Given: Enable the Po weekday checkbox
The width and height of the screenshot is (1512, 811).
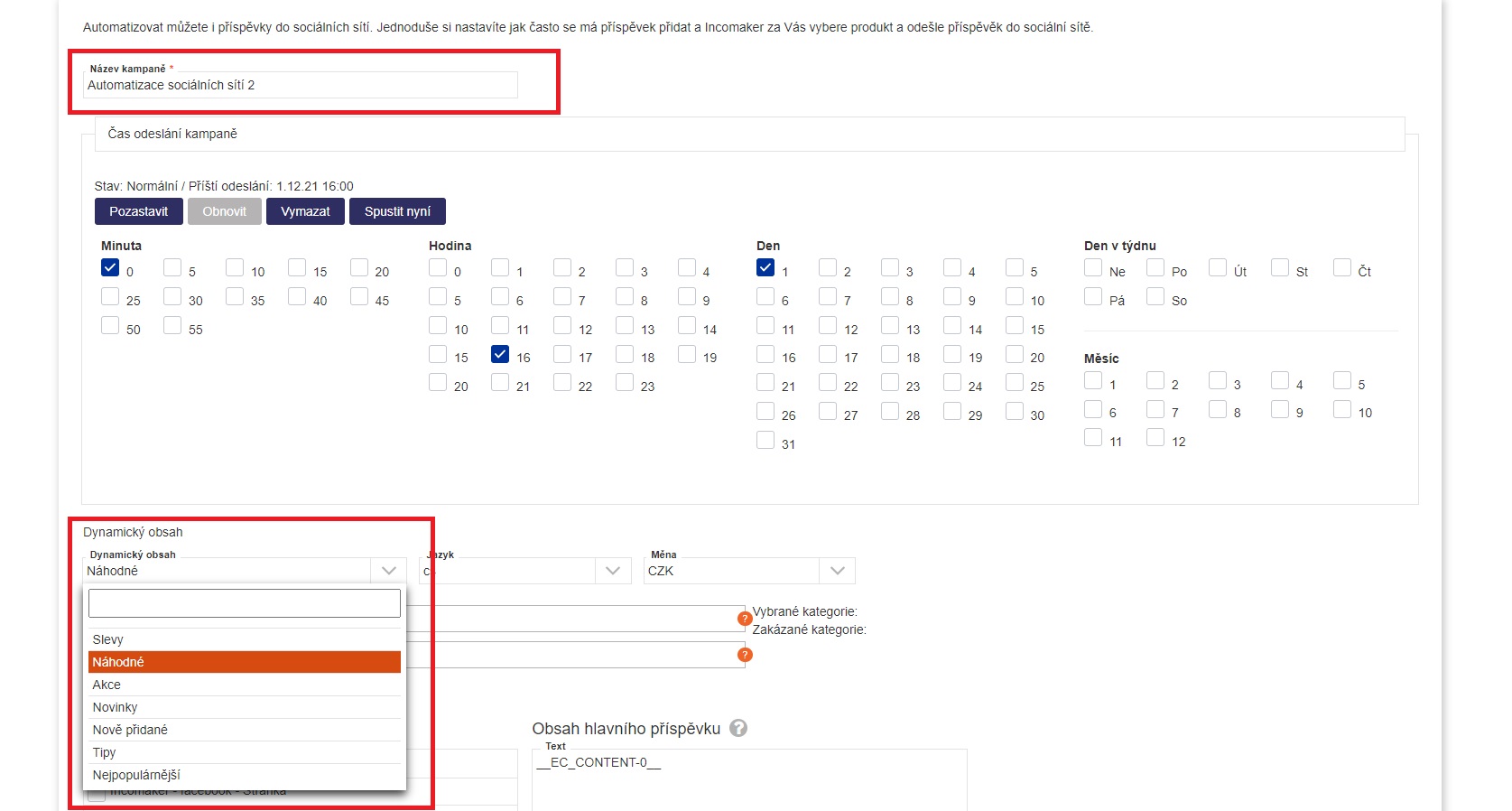Looking at the screenshot, I should coord(1155,268).
